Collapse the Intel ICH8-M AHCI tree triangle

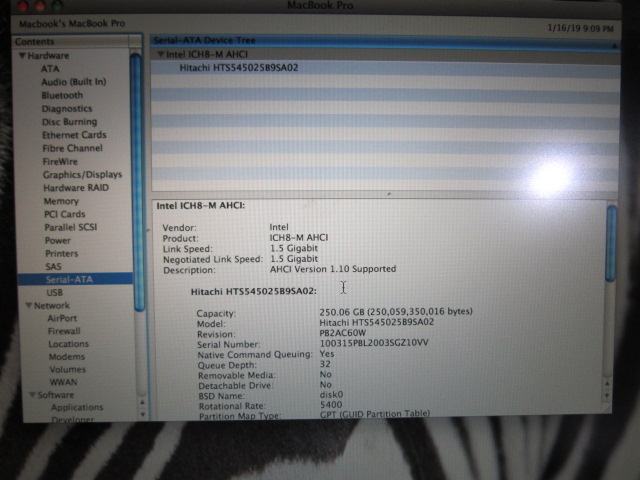[x=160, y=54]
